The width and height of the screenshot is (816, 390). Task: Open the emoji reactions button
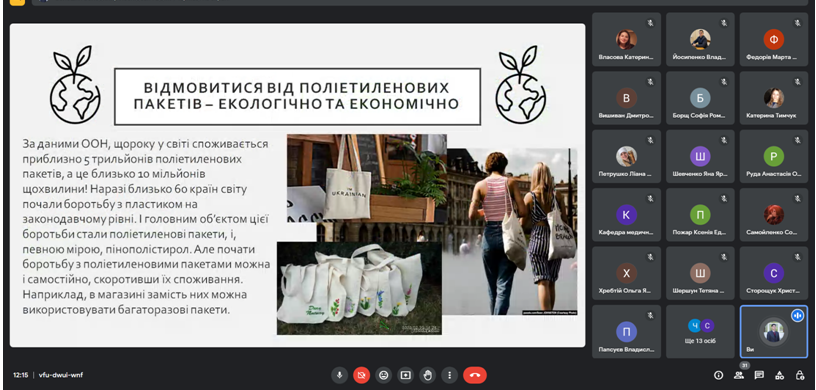tap(384, 375)
